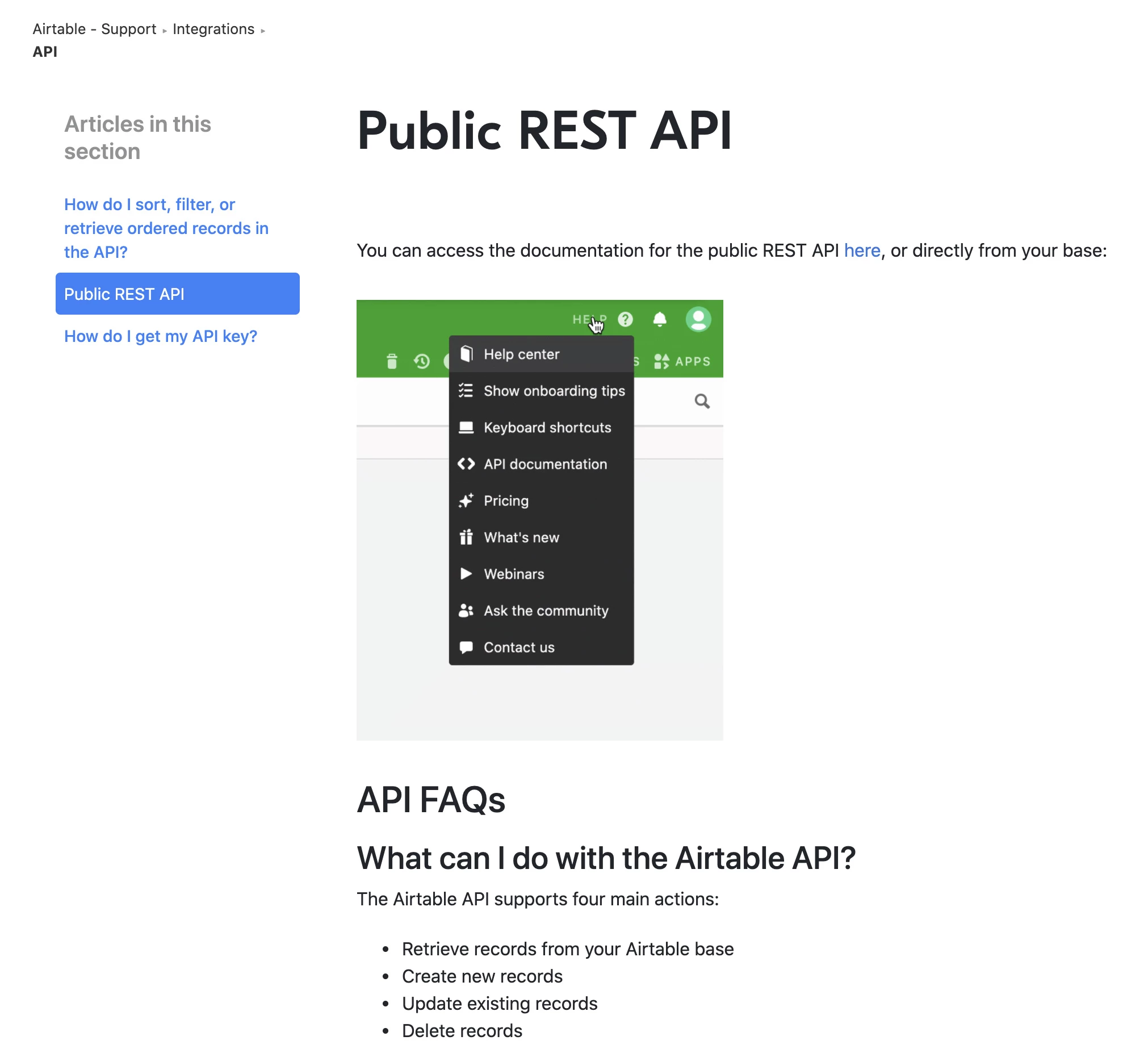The image size is (1148, 1053).
Task: Click 'Articles in this section' heading
Action: pyautogui.click(x=138, y=138)
